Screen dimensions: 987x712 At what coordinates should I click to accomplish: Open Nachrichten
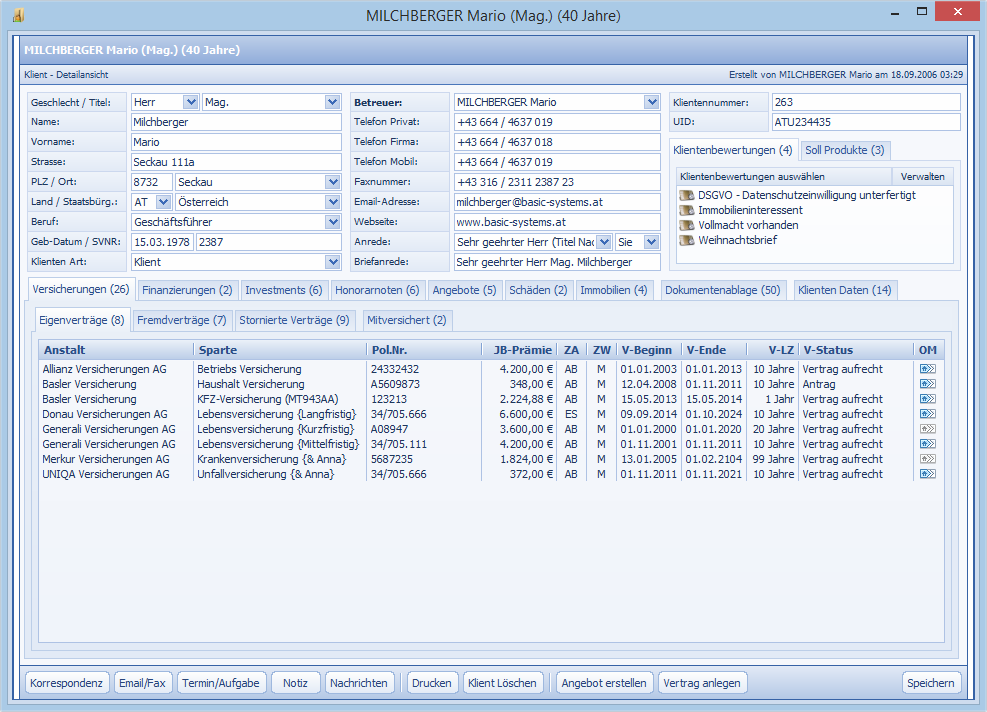coord(359,683)
